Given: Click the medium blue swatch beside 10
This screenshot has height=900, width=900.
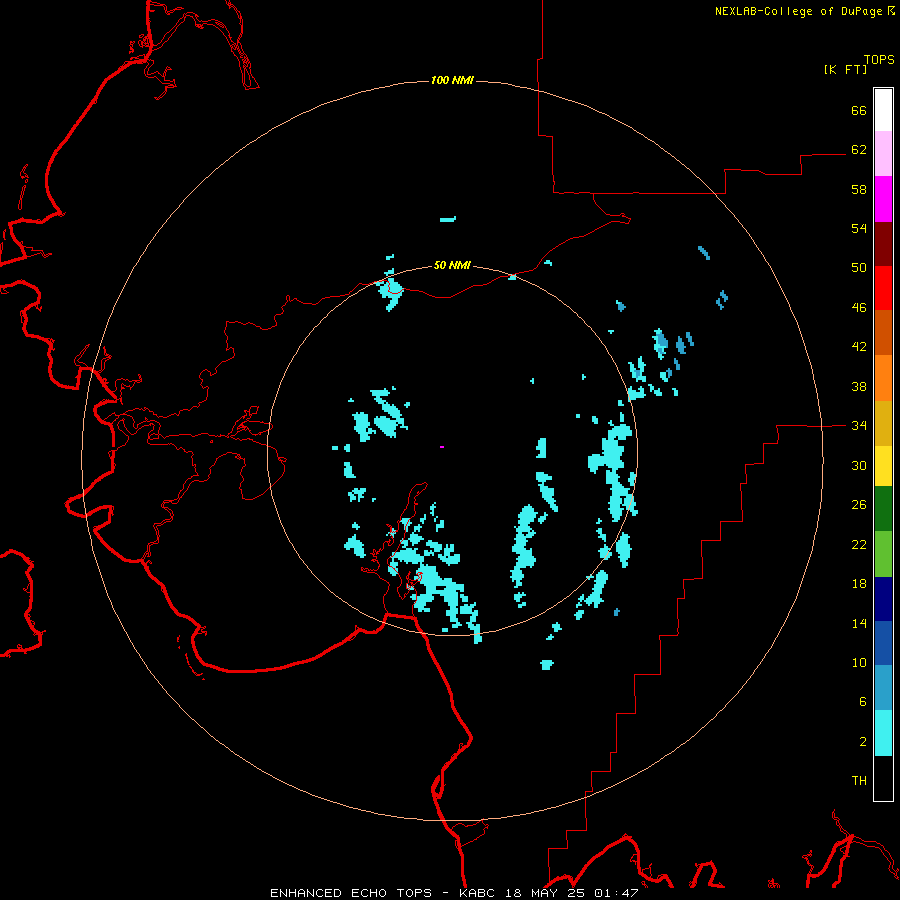Looking at the screenshot, I should pyautogui.click(x=883, y=643).
